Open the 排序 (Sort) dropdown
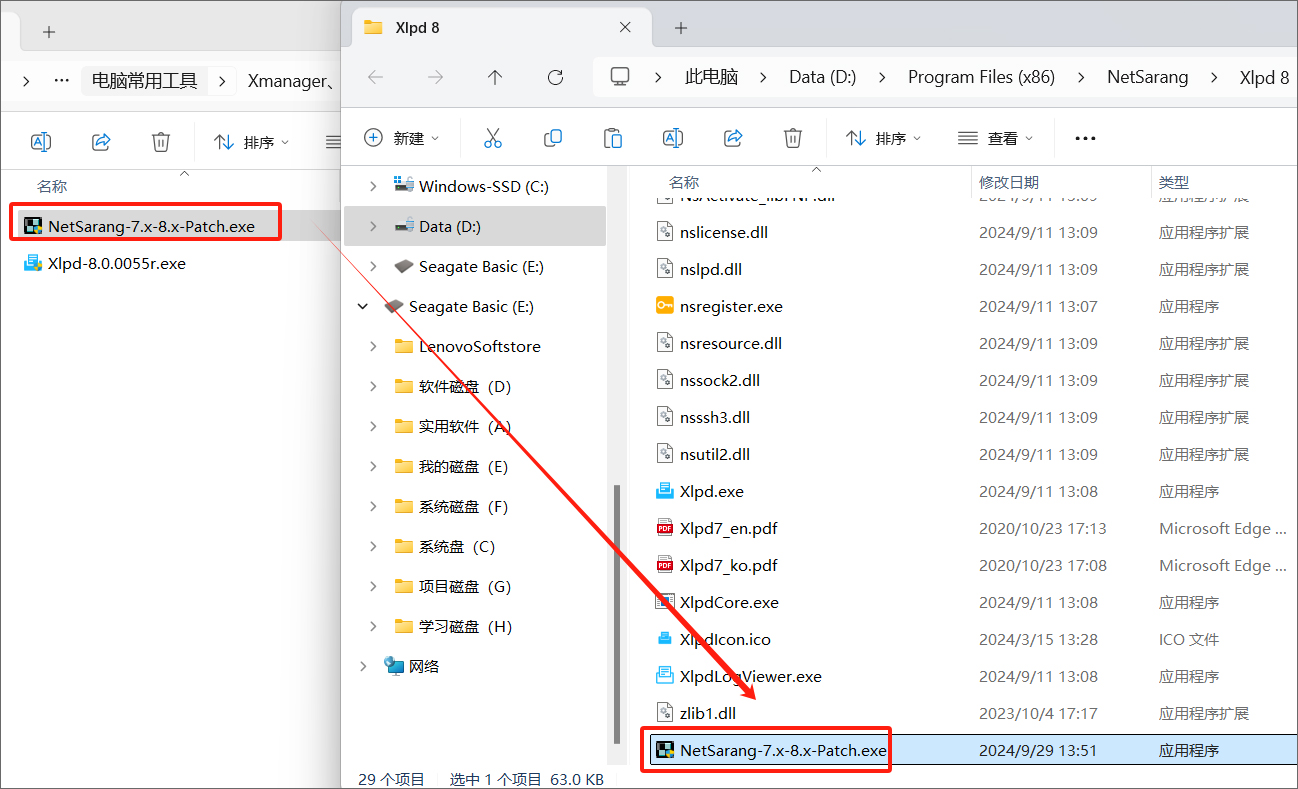Screen dimensions: 1298x789 click(884, 138)
